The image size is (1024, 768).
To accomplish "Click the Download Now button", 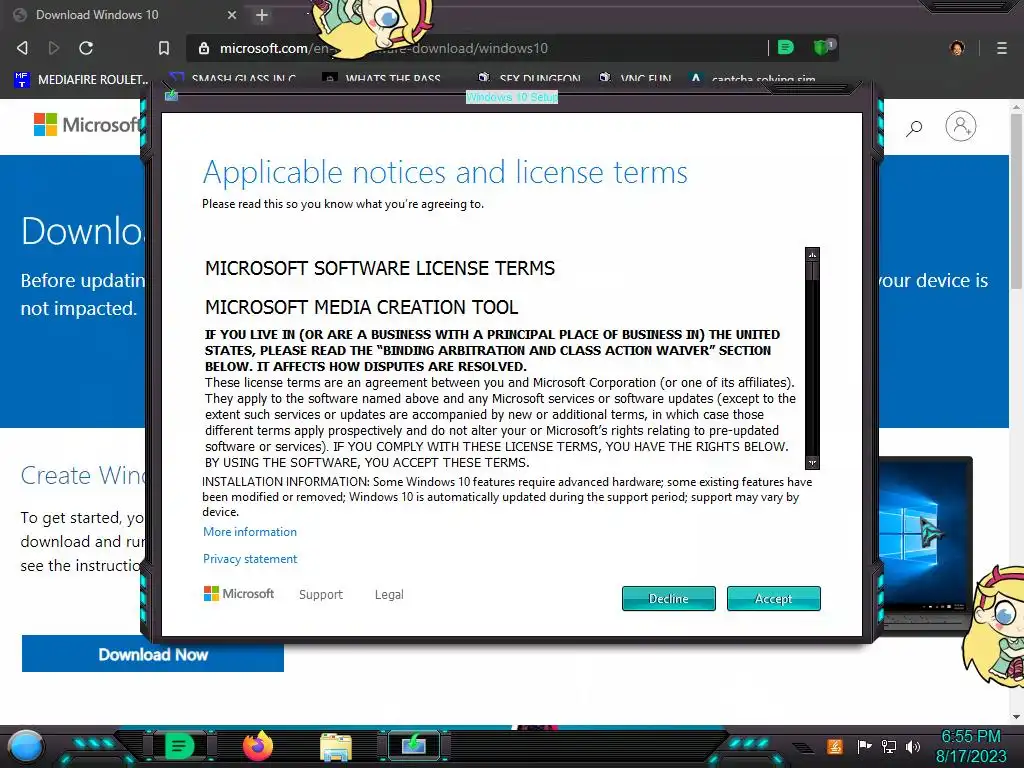I will [x=153, y=654].
